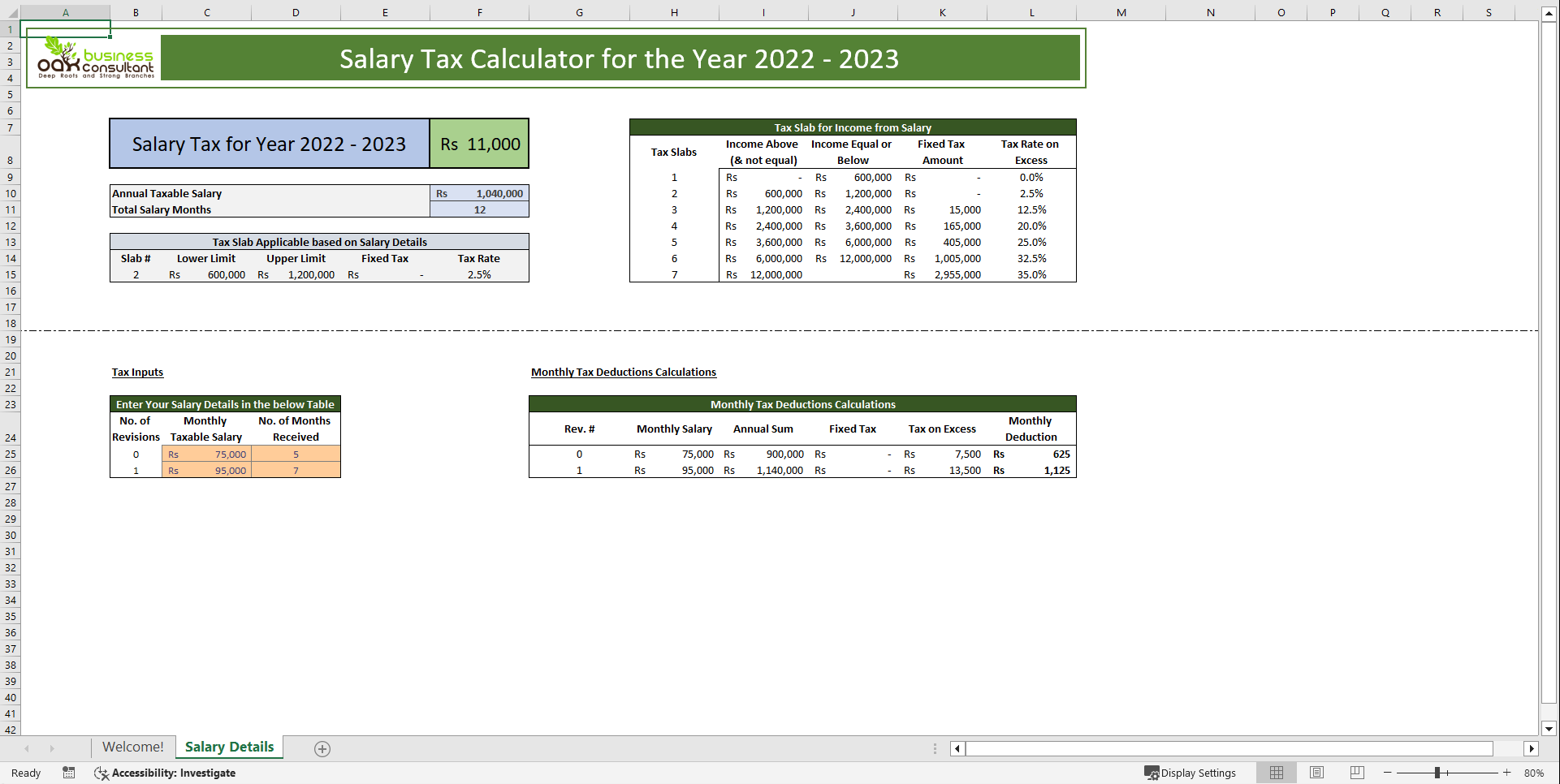Click the next sheet navigation arrow
The width and height of the screenshot is (1560, 784).
(x=53, y=747)
